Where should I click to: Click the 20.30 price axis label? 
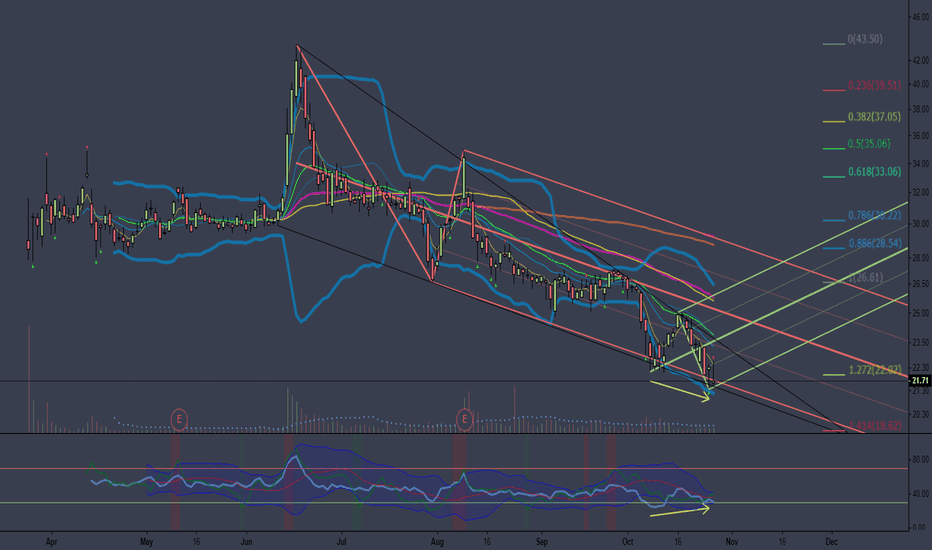click(920, 414)
